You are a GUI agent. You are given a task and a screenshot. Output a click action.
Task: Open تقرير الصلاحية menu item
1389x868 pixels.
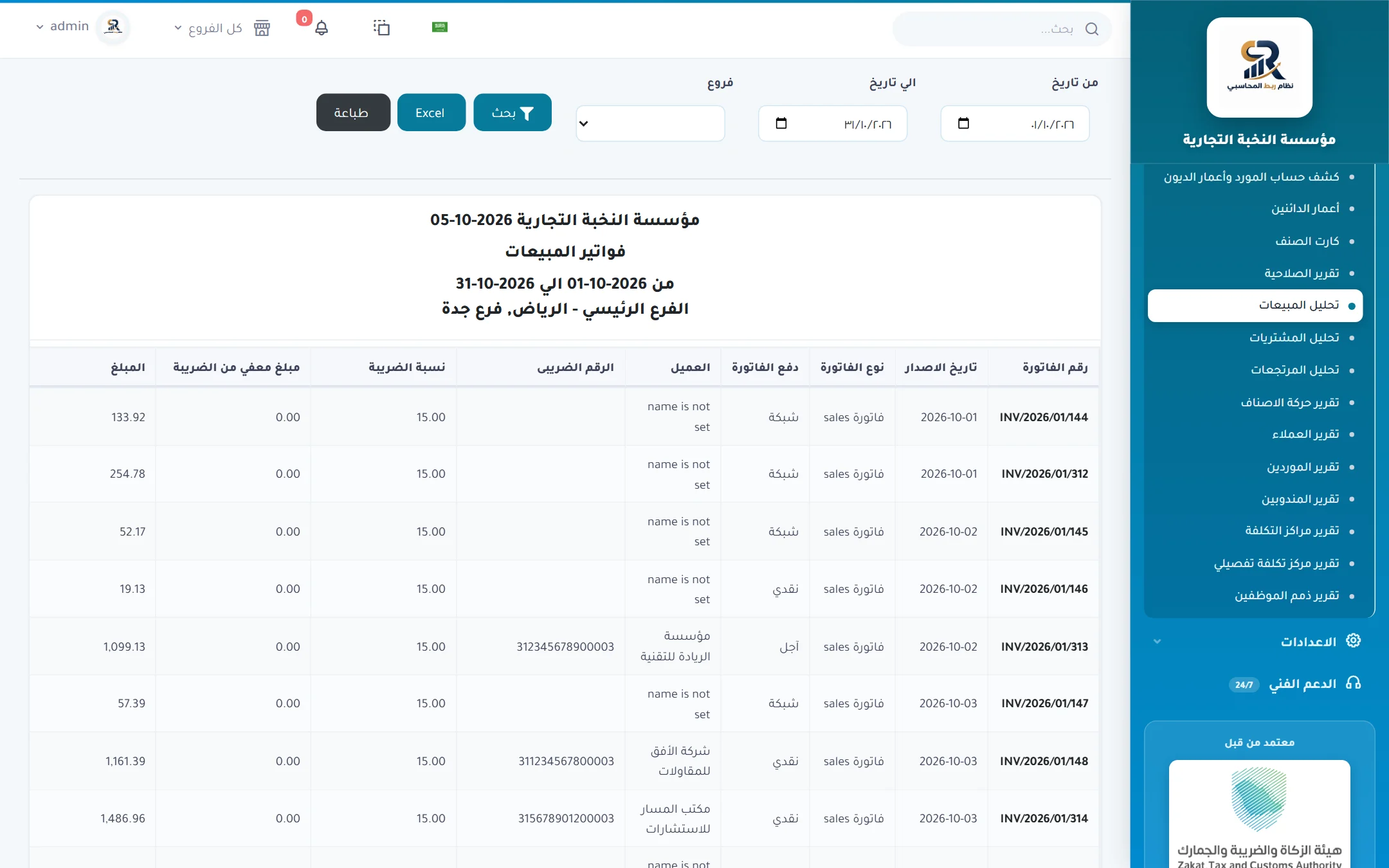[x=1302, y=273]
